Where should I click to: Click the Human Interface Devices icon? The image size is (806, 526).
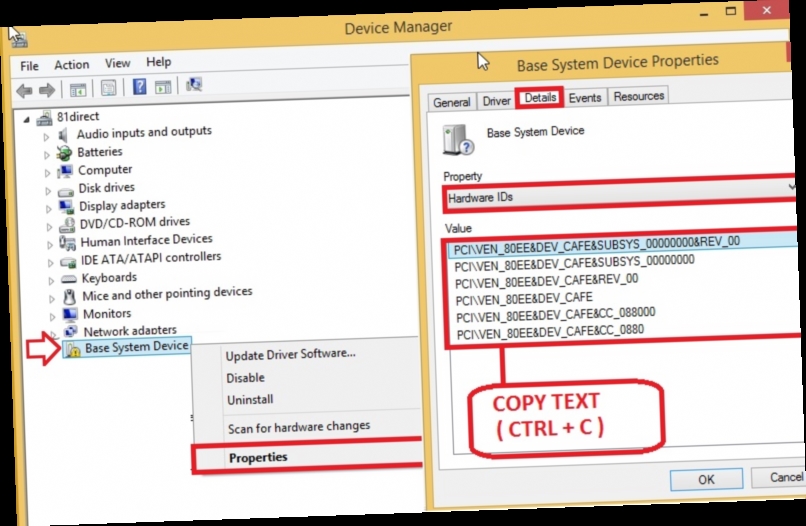click(x=67, y=242)
